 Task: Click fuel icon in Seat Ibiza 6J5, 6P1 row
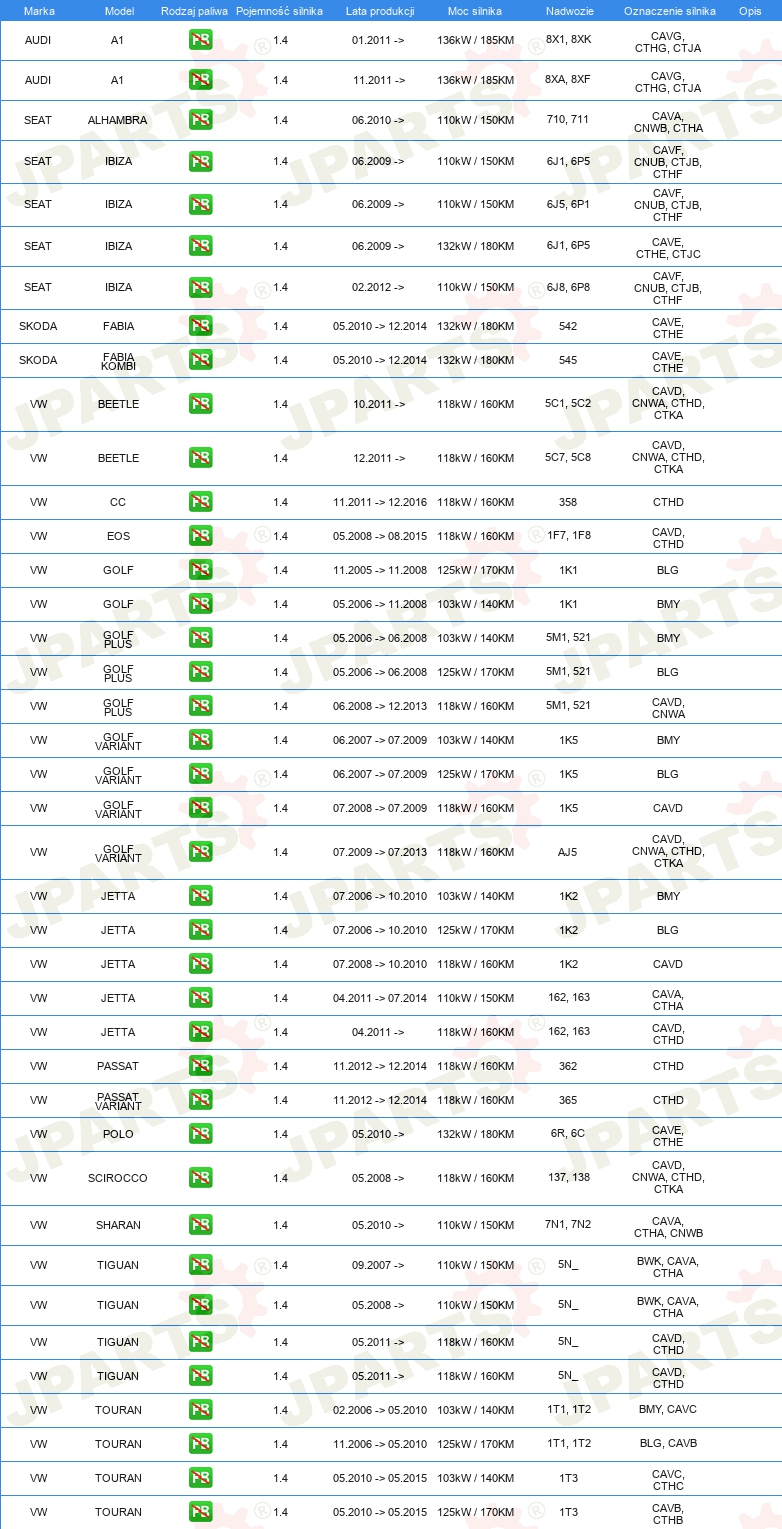[x=200, y=204]
